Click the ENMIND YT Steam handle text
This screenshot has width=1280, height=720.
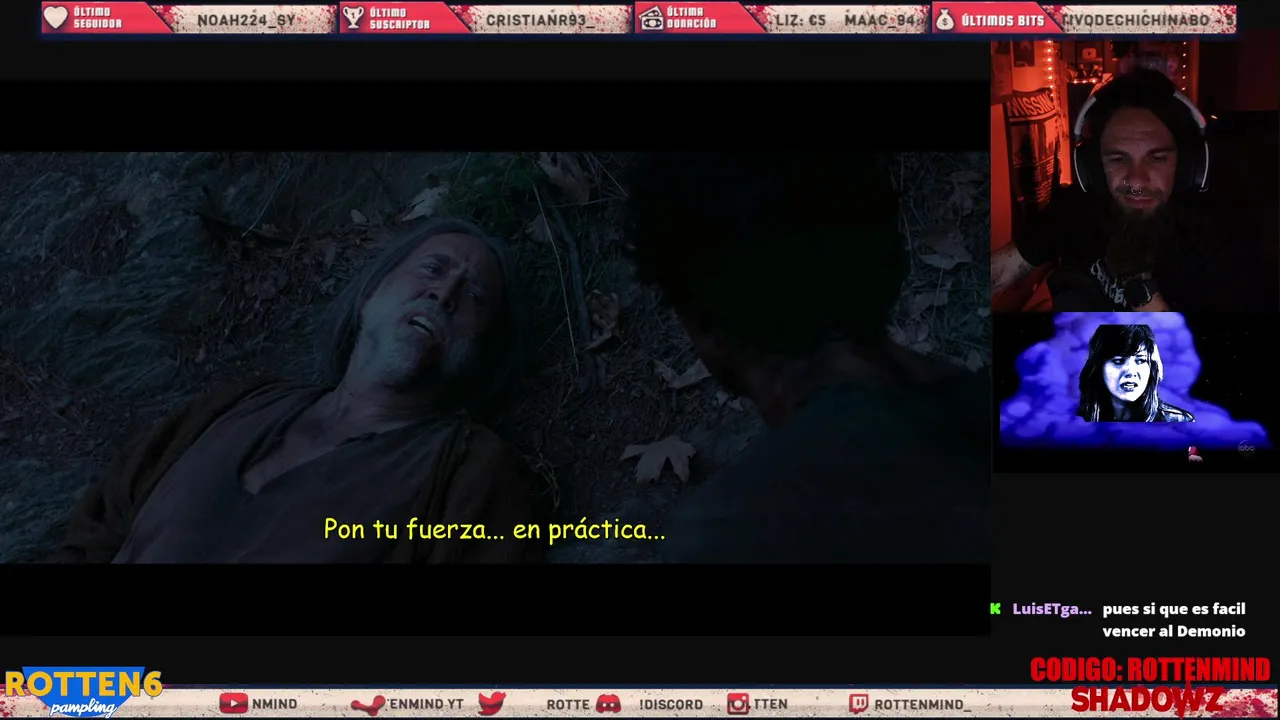tap(426, 704)
